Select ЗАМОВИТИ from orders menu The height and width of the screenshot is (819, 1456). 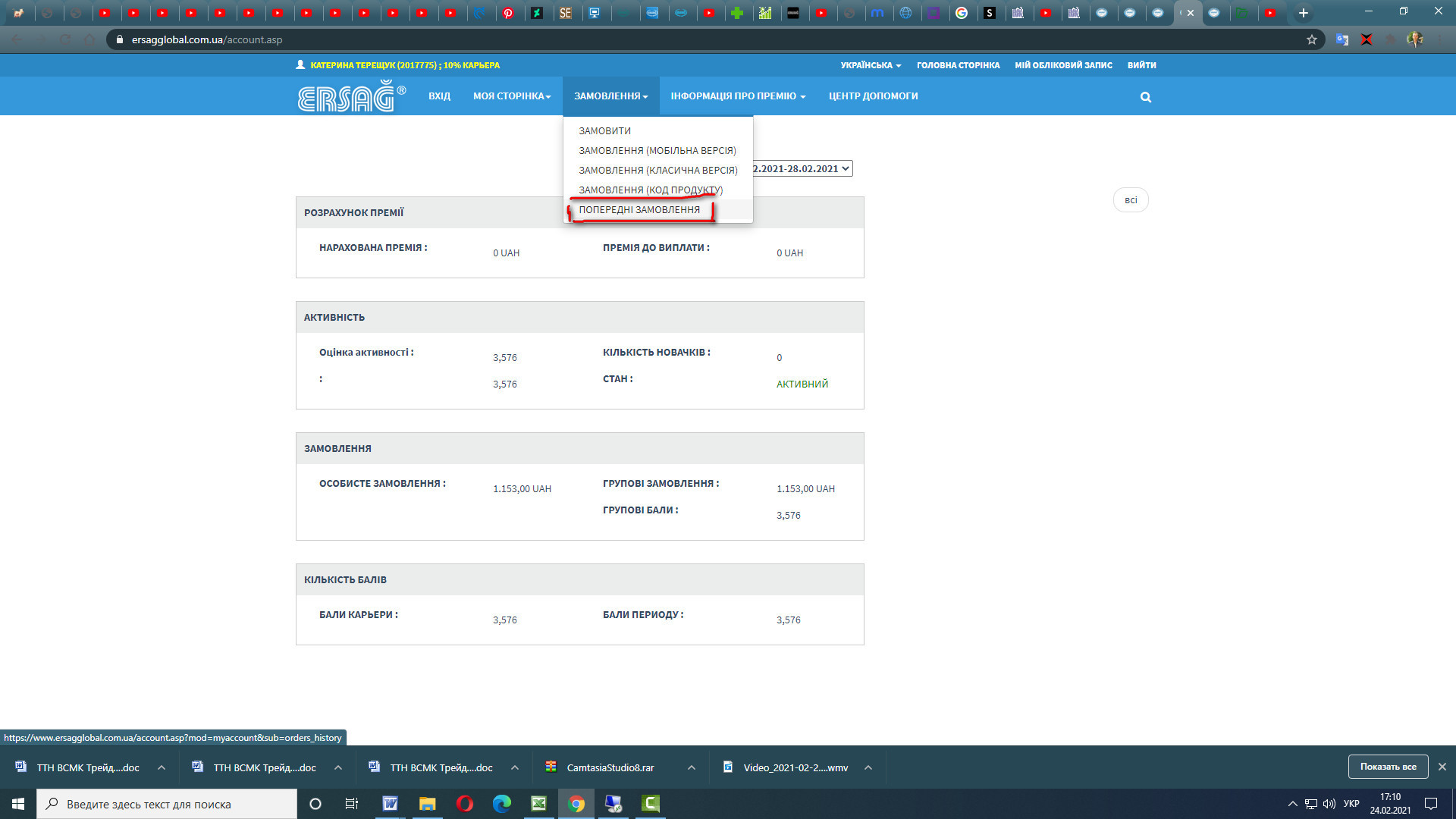604,131
